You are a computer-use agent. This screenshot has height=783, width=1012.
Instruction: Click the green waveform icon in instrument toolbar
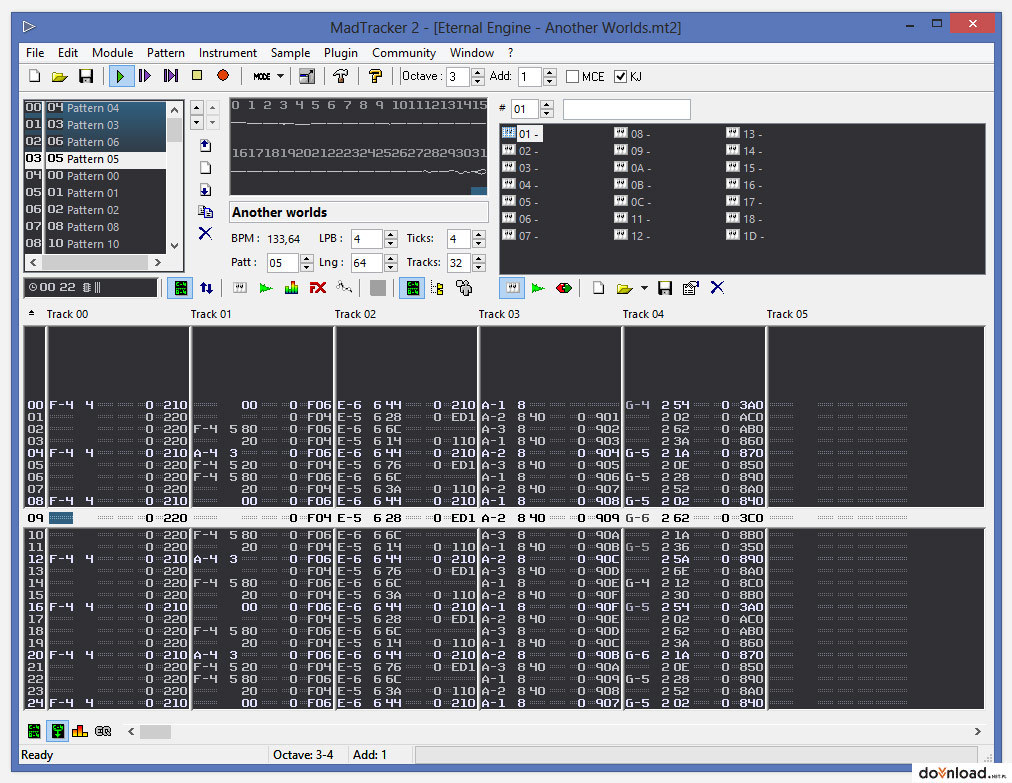coord(538,288)
